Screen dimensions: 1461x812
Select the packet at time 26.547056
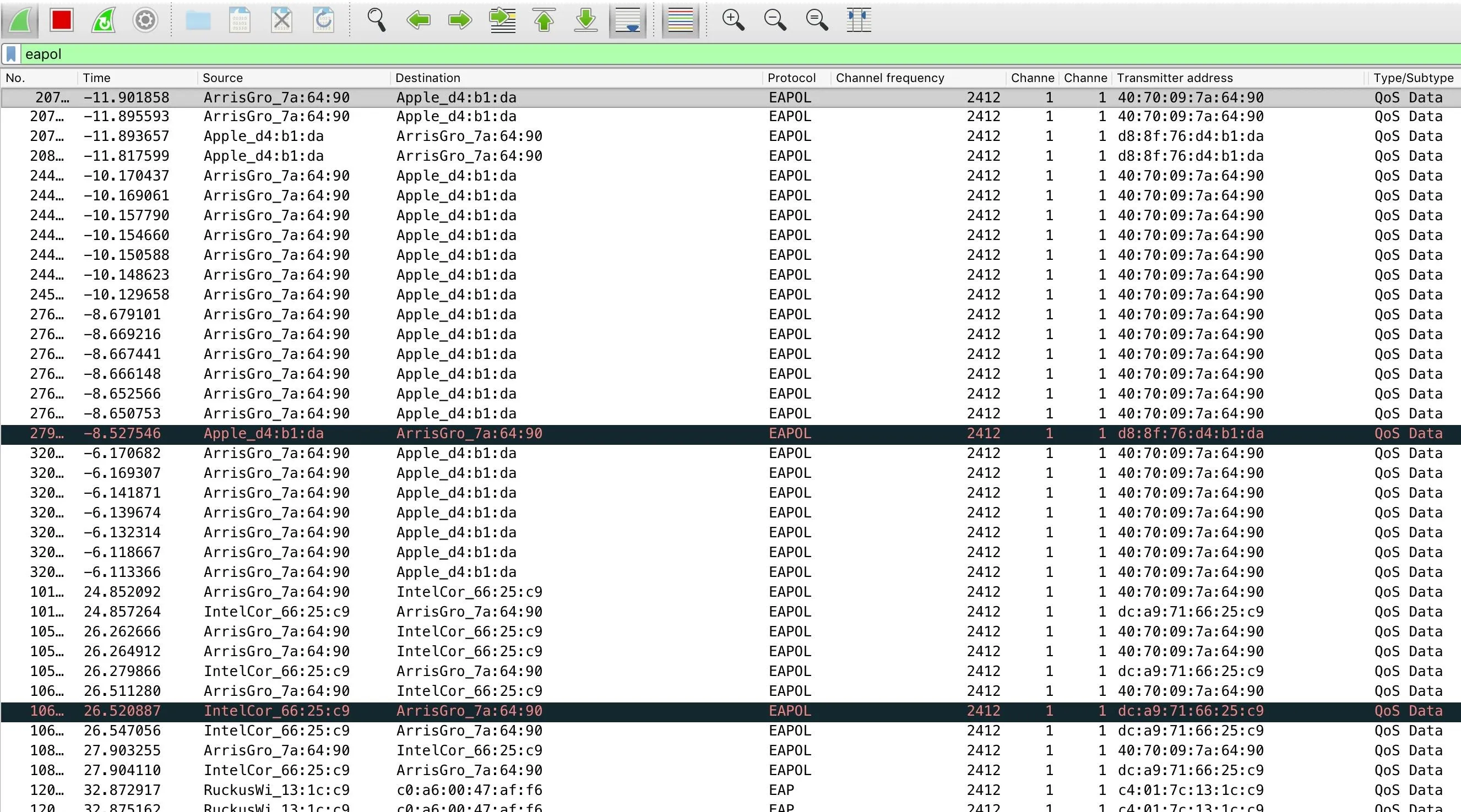click(x=730, y=731)
